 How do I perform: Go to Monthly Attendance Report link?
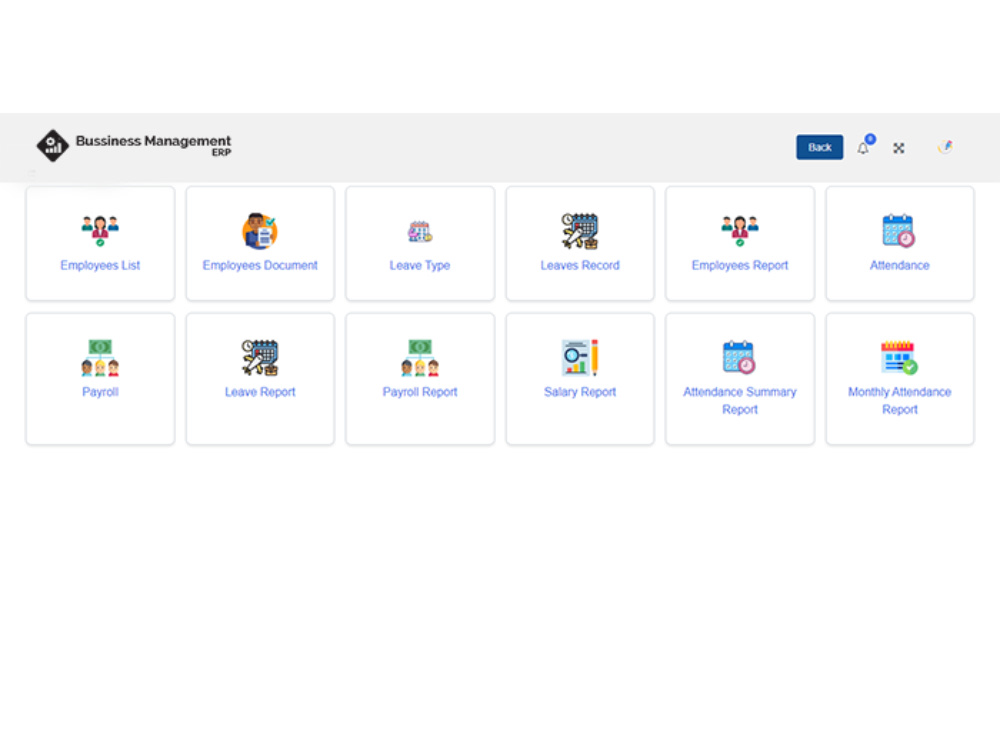[x=899, y=401]
